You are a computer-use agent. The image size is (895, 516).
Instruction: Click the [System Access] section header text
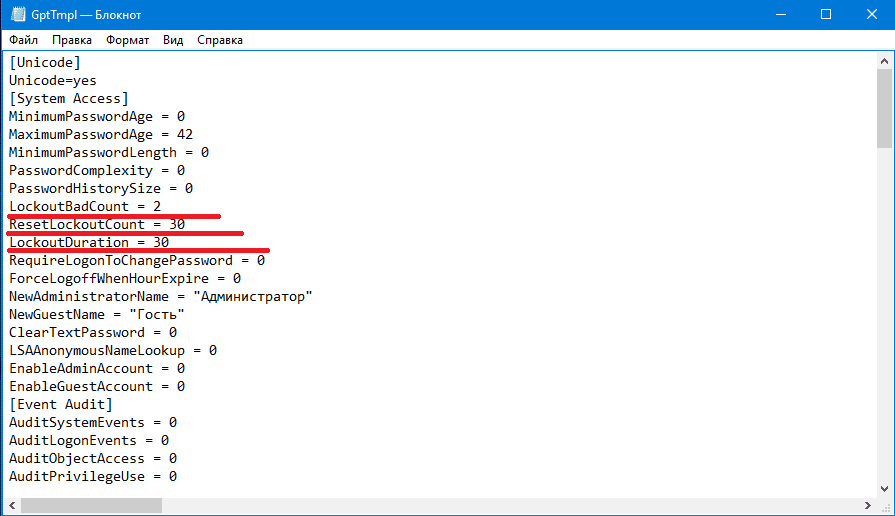pyautogui.click(x=69, y=98)
